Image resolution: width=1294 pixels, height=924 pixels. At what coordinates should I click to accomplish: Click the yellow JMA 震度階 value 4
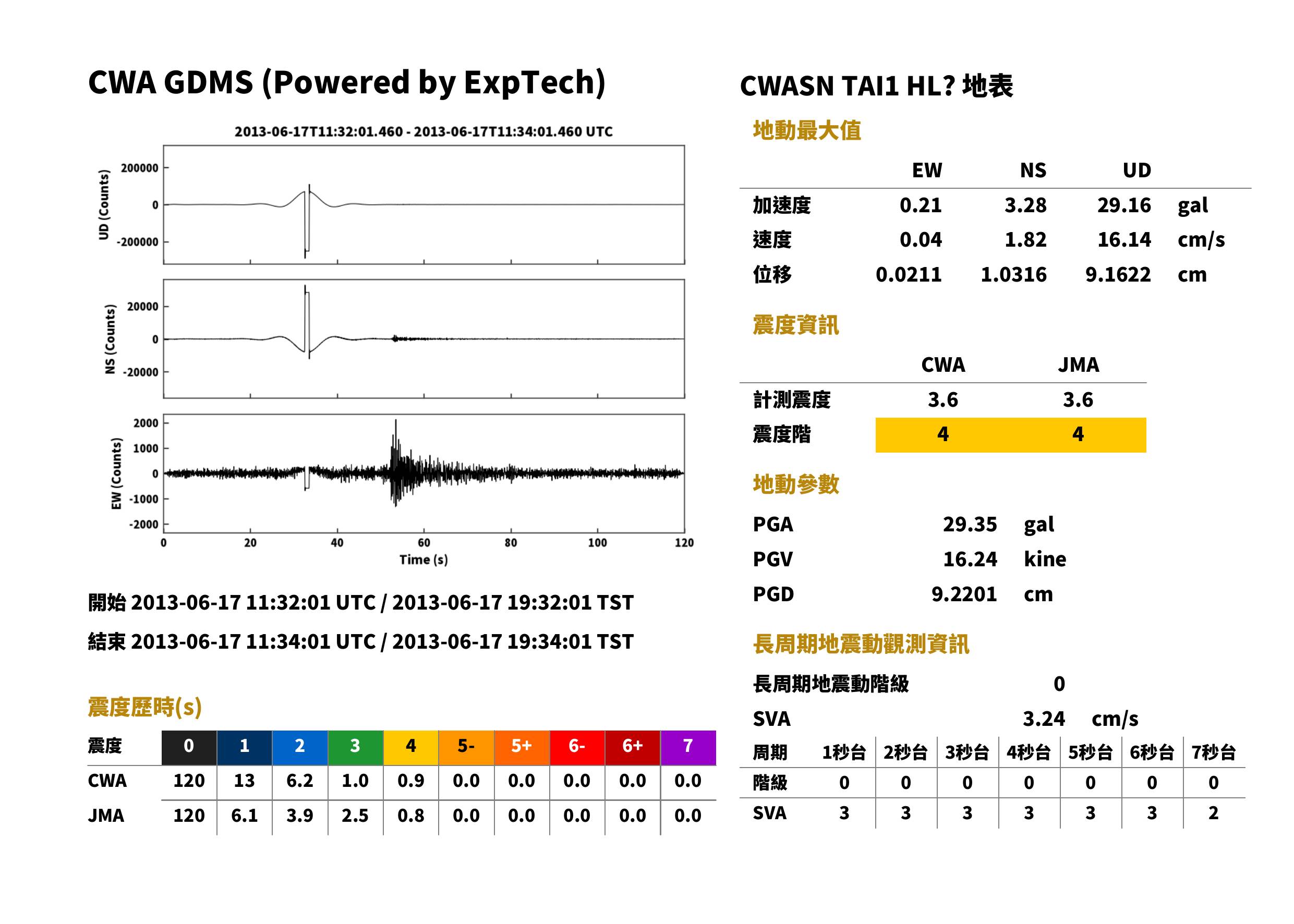coord(1078,435)
